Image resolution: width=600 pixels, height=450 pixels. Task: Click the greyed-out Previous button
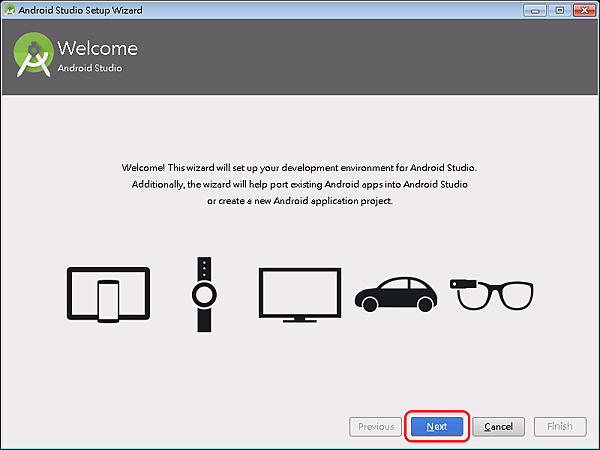click(x=375, y=426)
